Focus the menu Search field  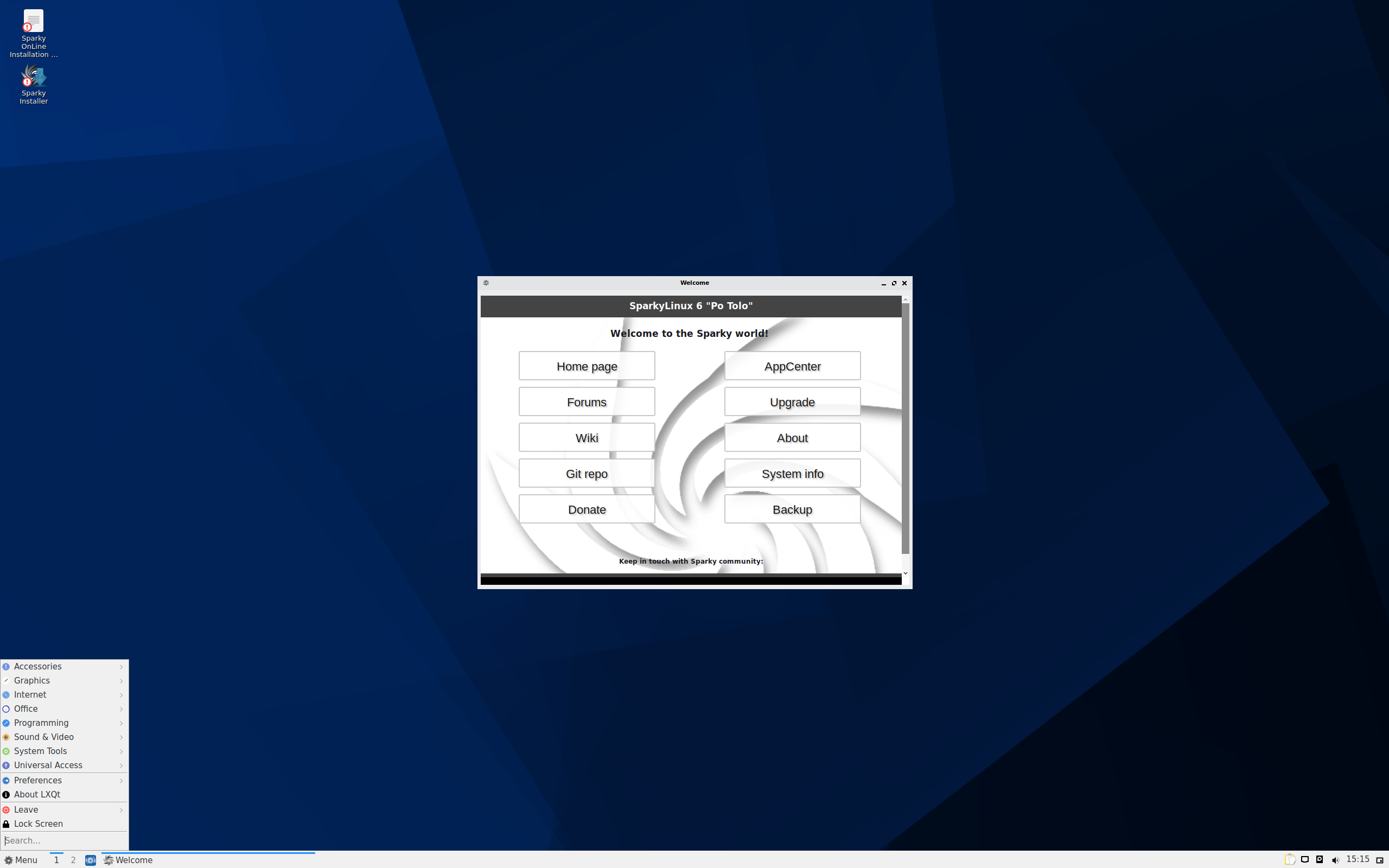tap(63, 840)
